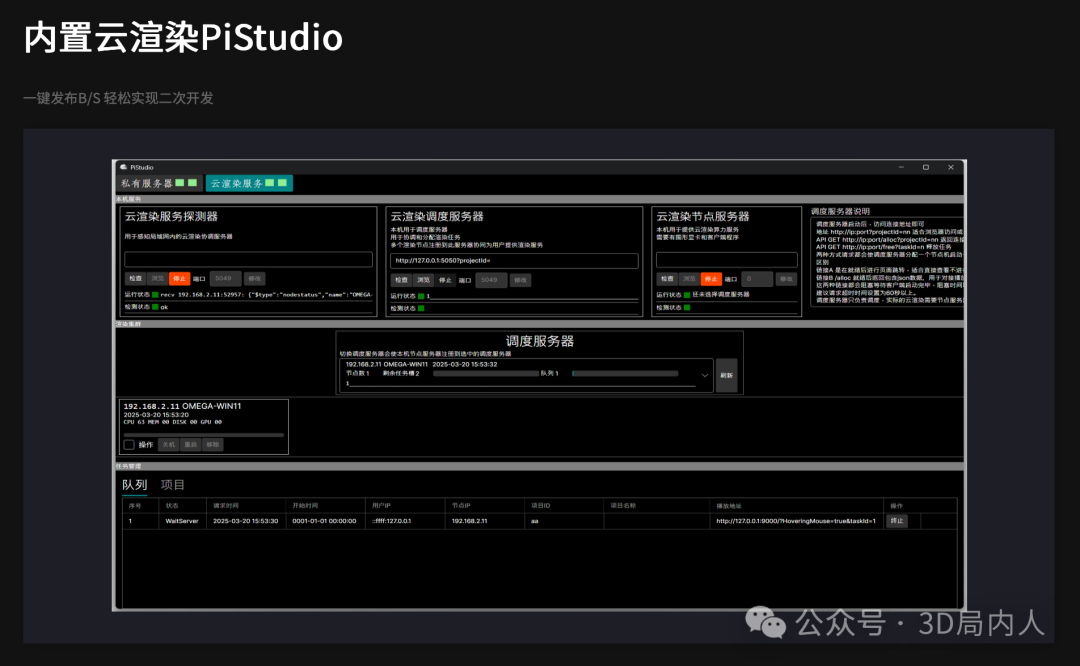
Task: Click green 运行状态 indicator in 云渲染节点服务器
Action: pyautogui.click(x=687, y=295)
